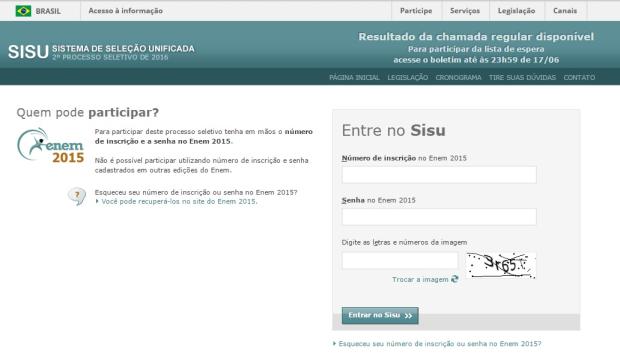Click the captcha text input field
Image resolution: width=620 pixels, height=363 pixels.
click(x=400, y=261)
